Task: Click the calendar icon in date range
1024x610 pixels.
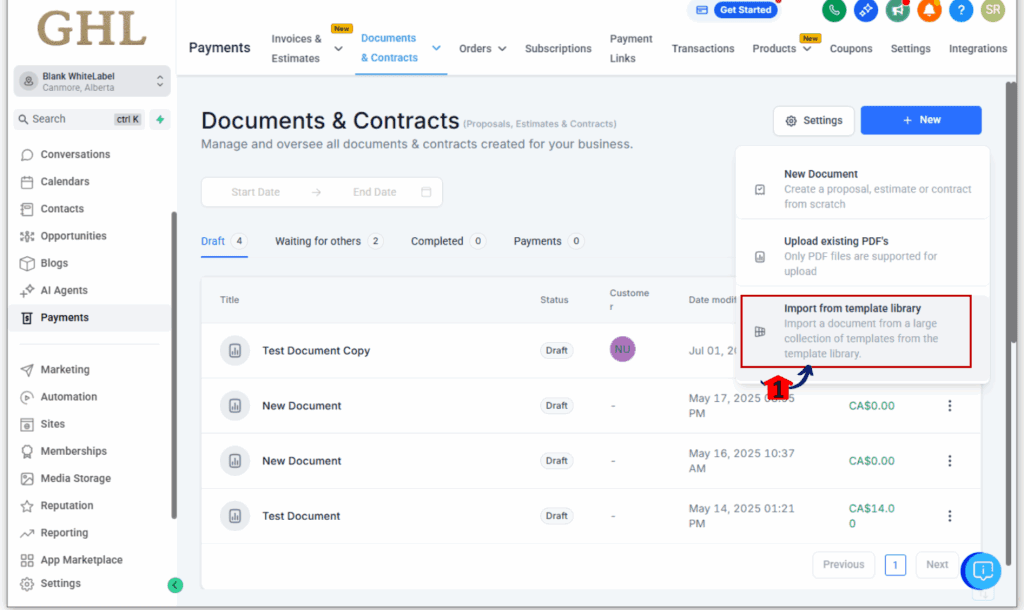Action: coord(426,192)
